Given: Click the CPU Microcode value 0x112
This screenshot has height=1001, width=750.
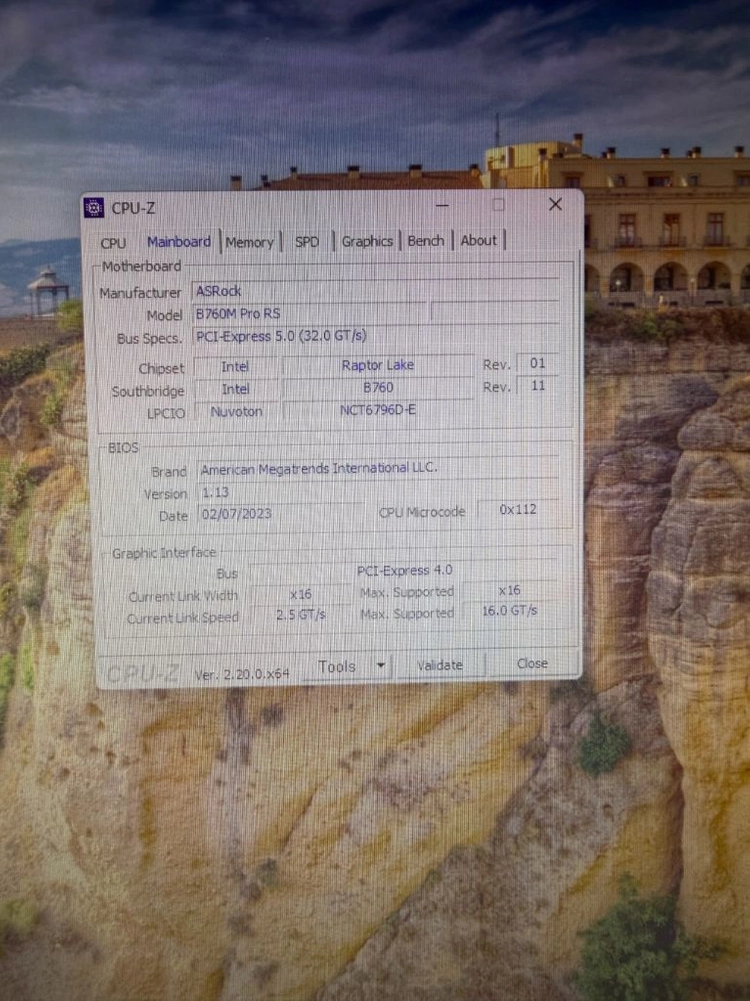Looking at the screenshot, I should tap(518, 509).
